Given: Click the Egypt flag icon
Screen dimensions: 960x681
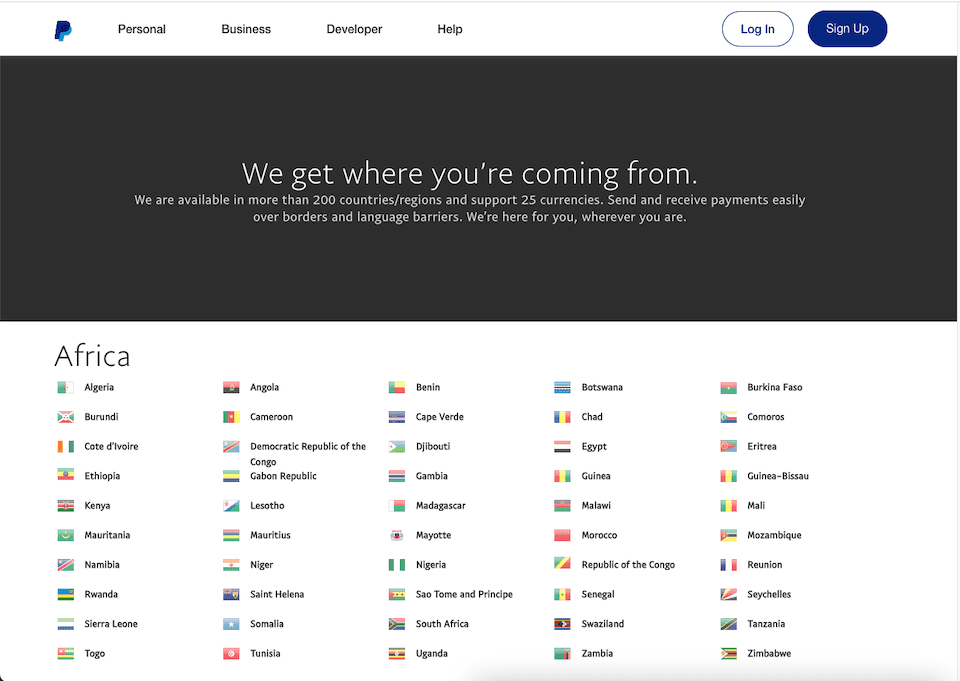Looking at the screenshot, I should pyautogui.click(x=561, y=446).
